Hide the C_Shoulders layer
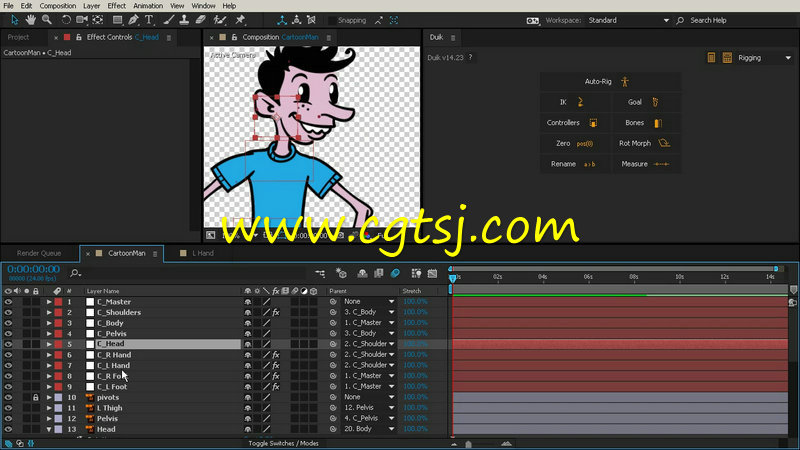Image resolution: width=800 pixels, height=450 pixels. click(x=8, y=312)
